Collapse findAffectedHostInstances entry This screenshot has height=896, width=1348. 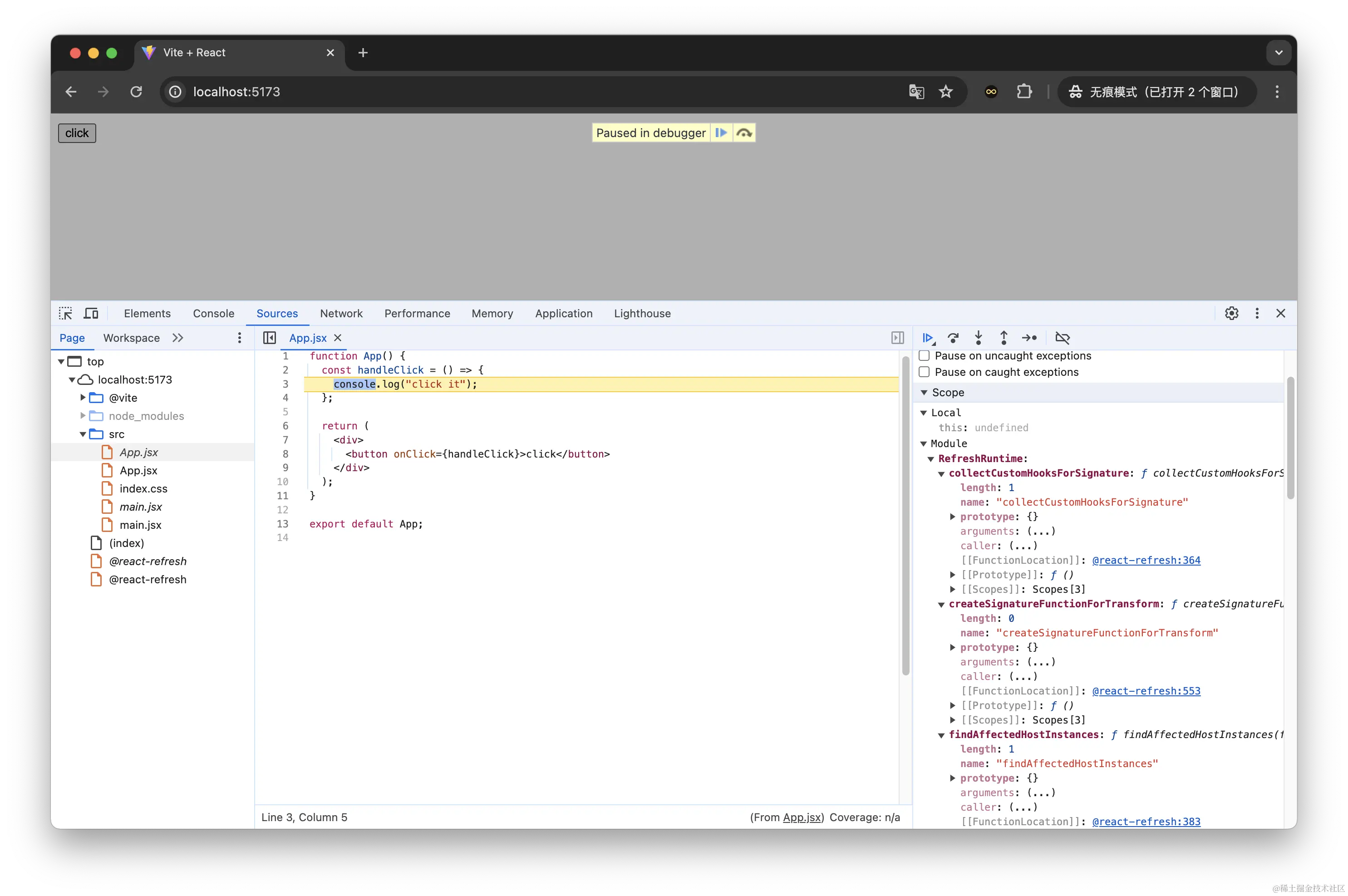click(941, 735)
